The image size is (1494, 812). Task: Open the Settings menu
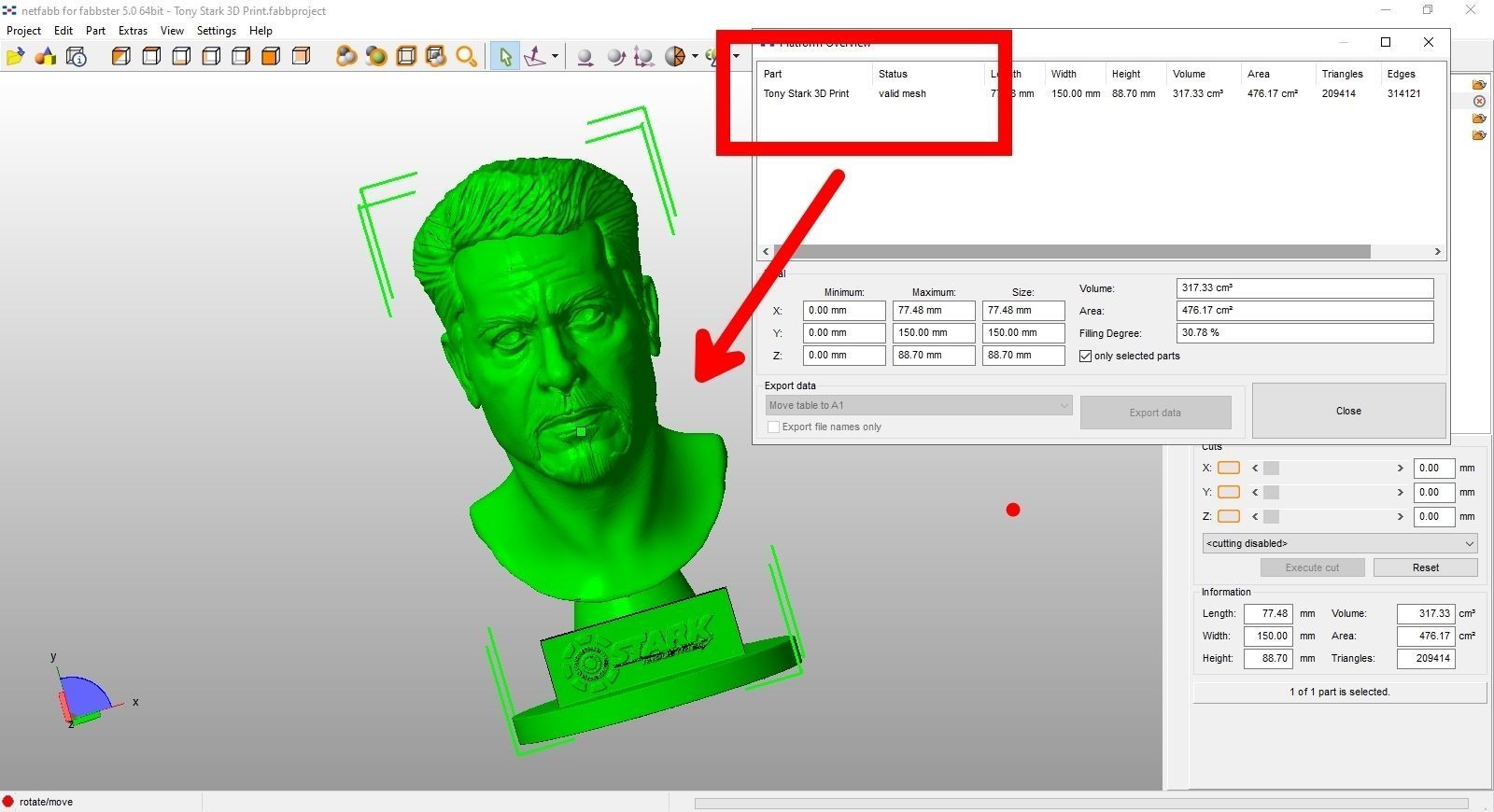[x=217, y=31]
